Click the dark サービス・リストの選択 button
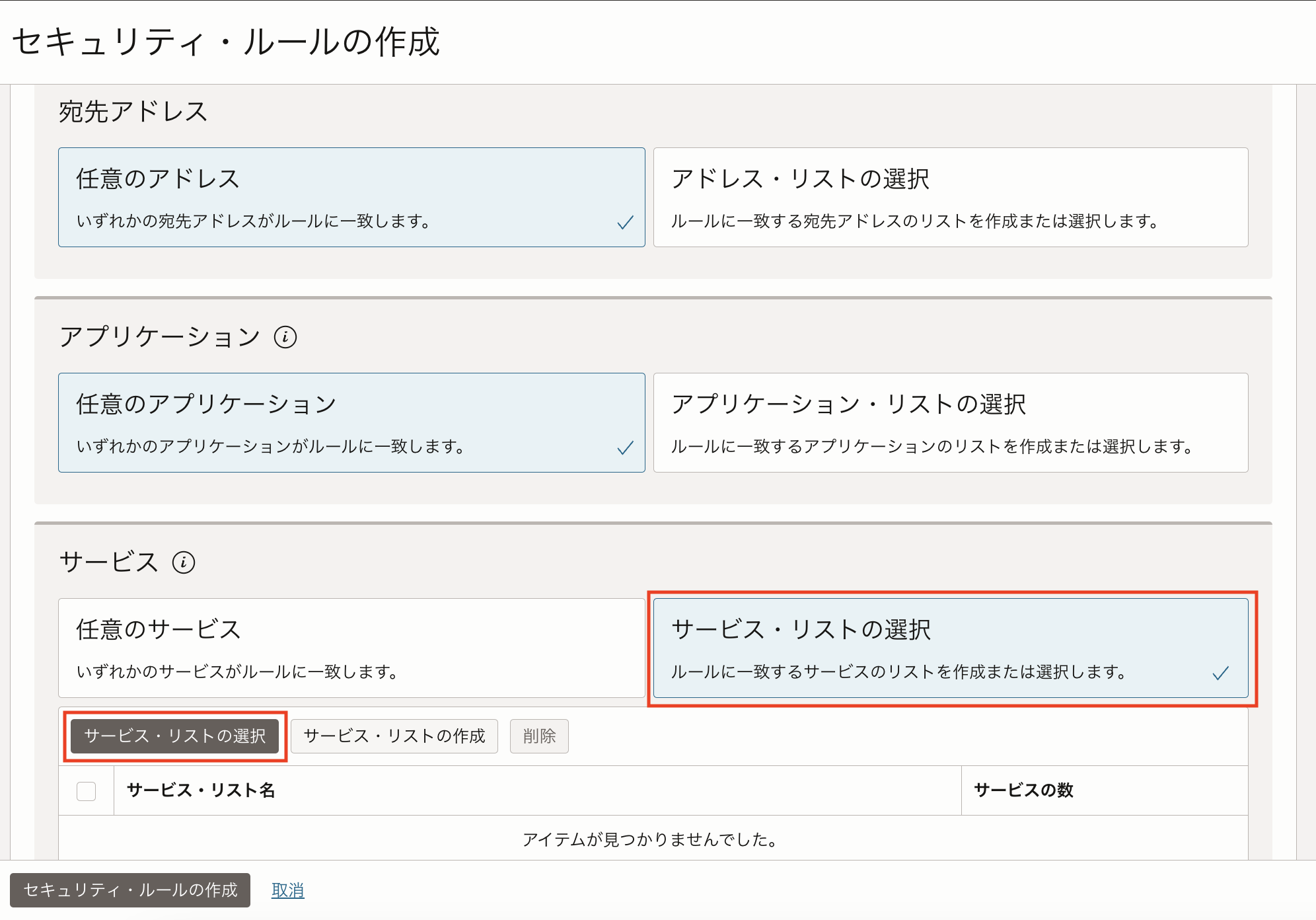The image size is (1316, 920). coord(175,736)
